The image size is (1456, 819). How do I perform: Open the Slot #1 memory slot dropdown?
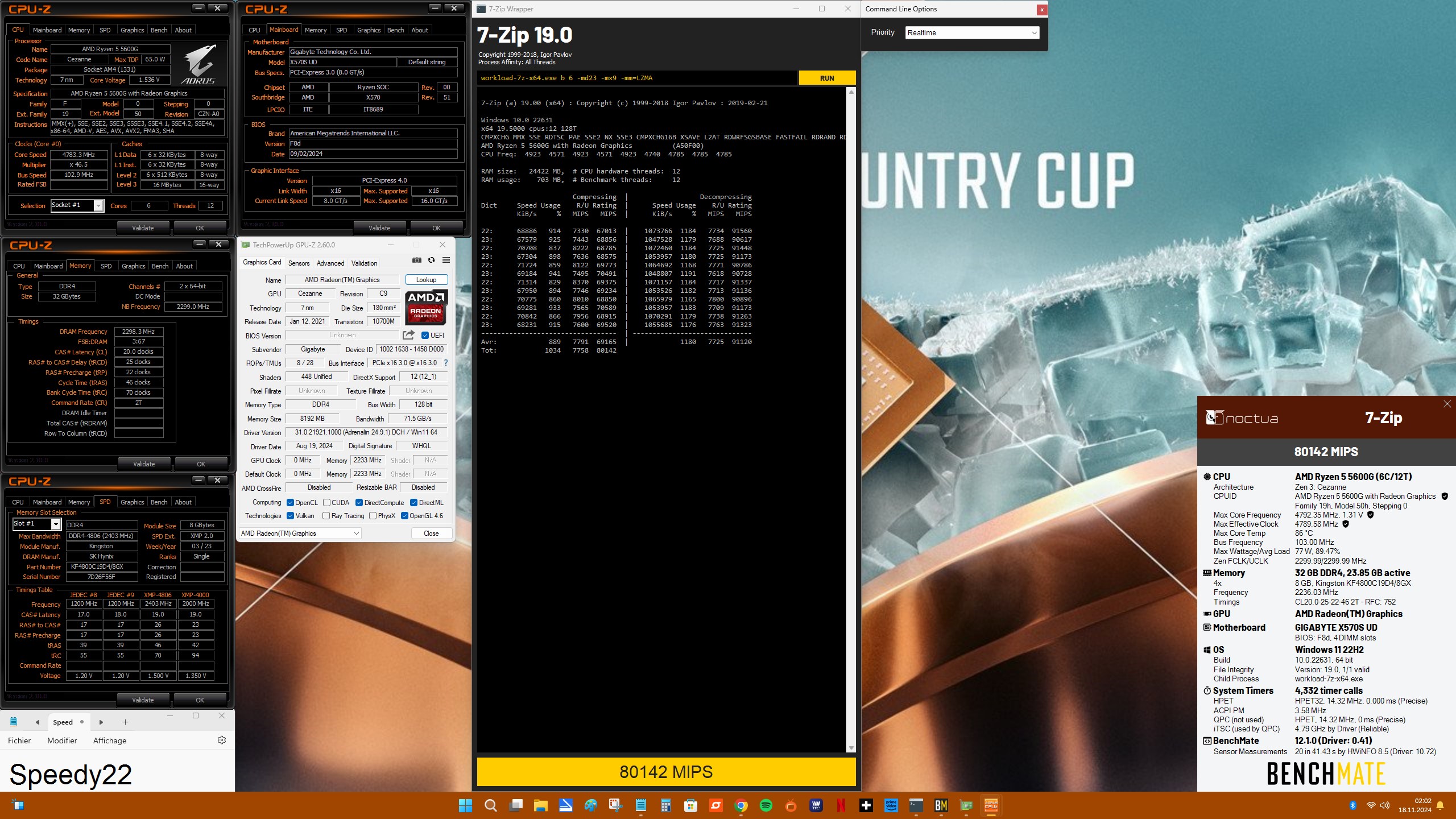click(36, 524)
